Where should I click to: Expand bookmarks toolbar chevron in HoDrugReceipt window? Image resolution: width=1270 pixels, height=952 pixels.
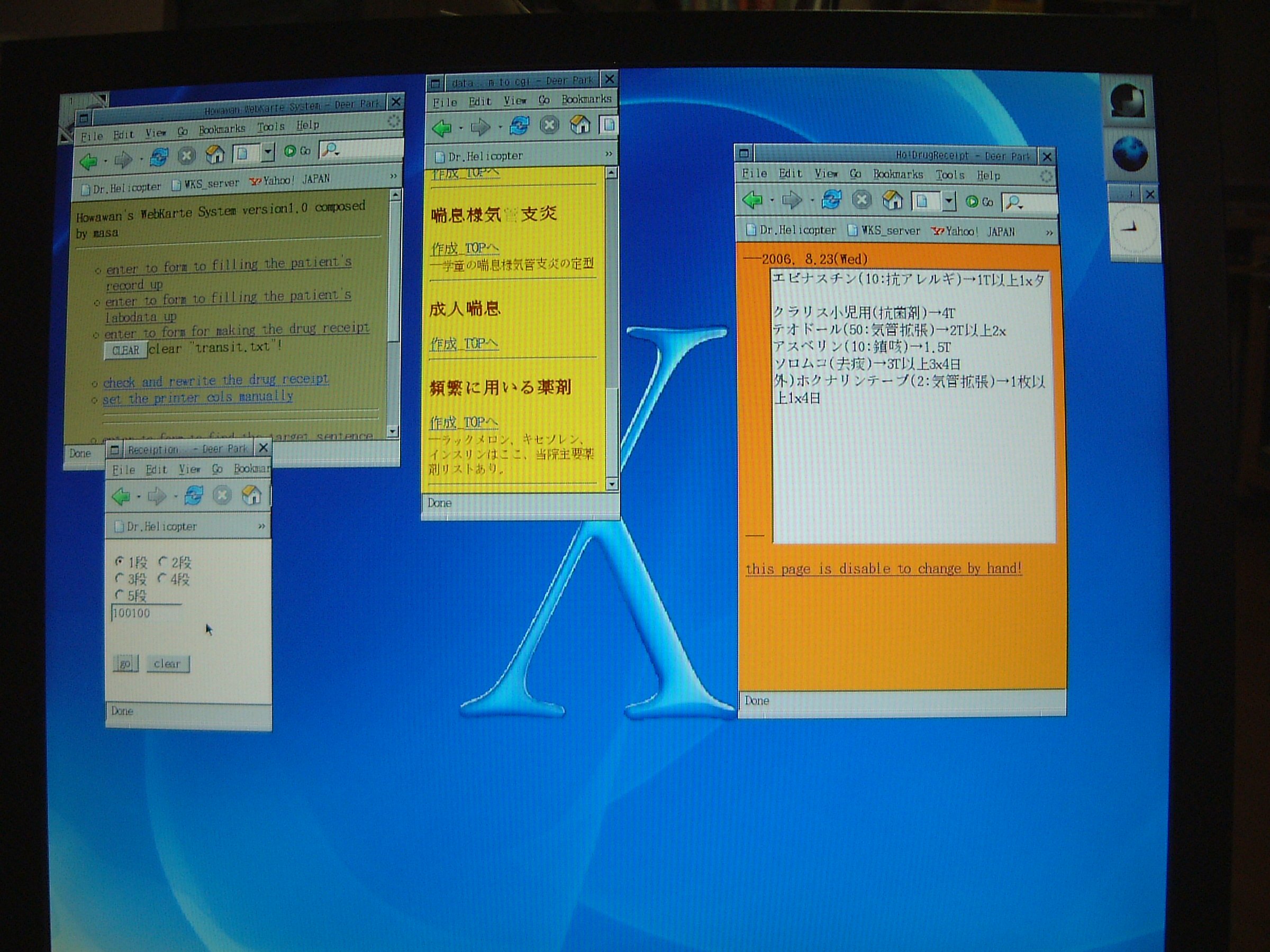pyautogui.click(x=1049, y=232)
